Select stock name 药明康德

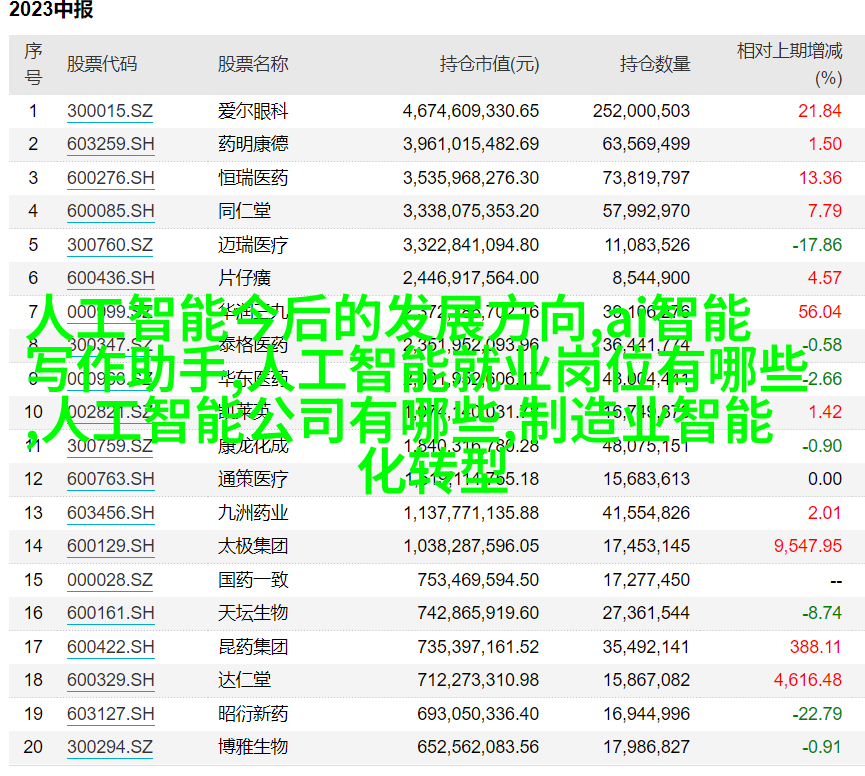point(253,145)
